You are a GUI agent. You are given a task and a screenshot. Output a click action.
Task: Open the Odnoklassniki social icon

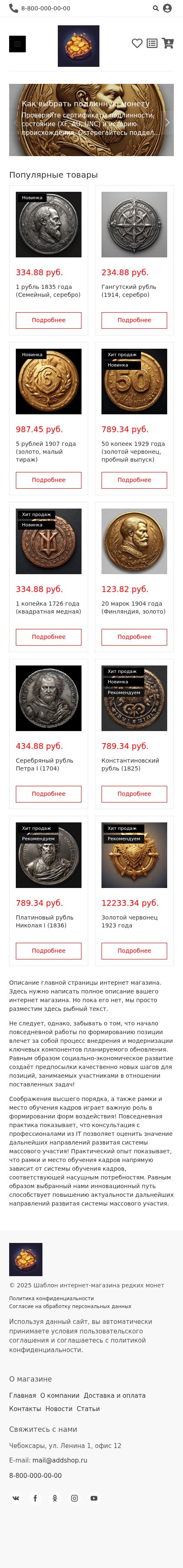click(55, 1498)
